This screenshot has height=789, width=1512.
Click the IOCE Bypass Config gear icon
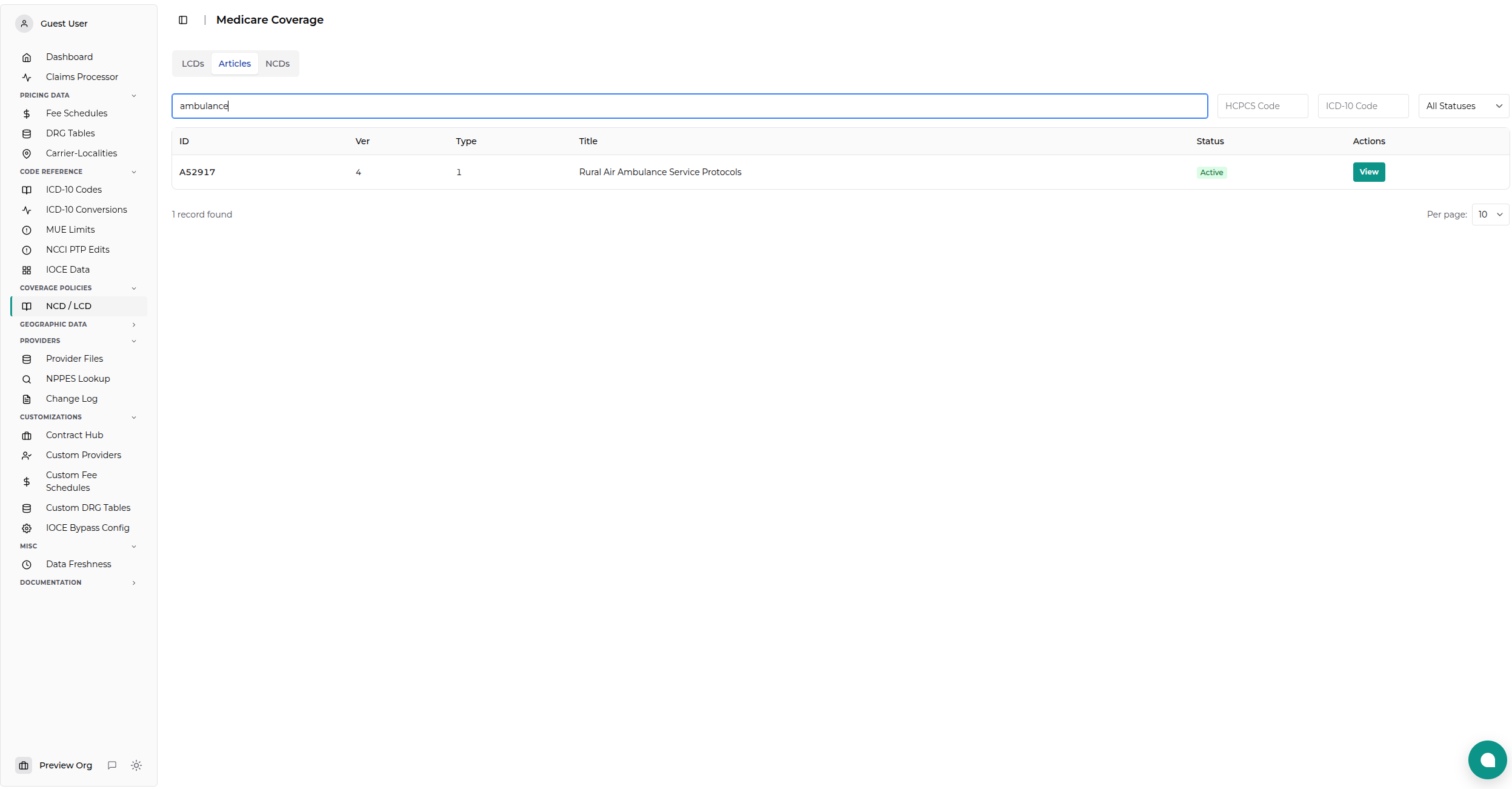point(27,528)
